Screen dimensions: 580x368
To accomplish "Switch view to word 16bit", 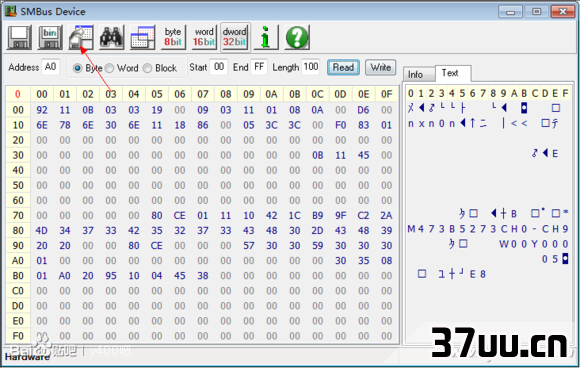I will pos(204,37).
